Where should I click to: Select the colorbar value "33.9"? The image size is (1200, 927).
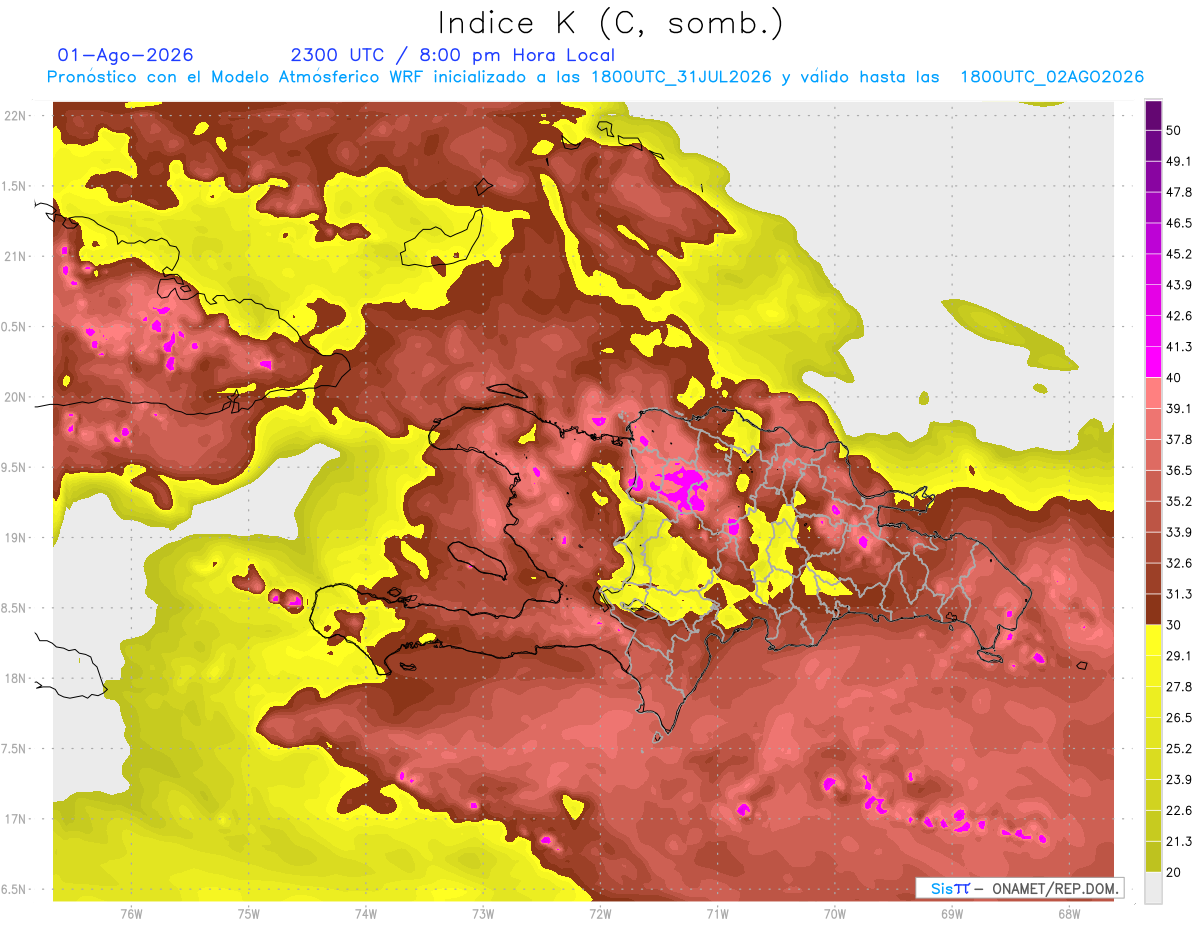coord(1179,533)
